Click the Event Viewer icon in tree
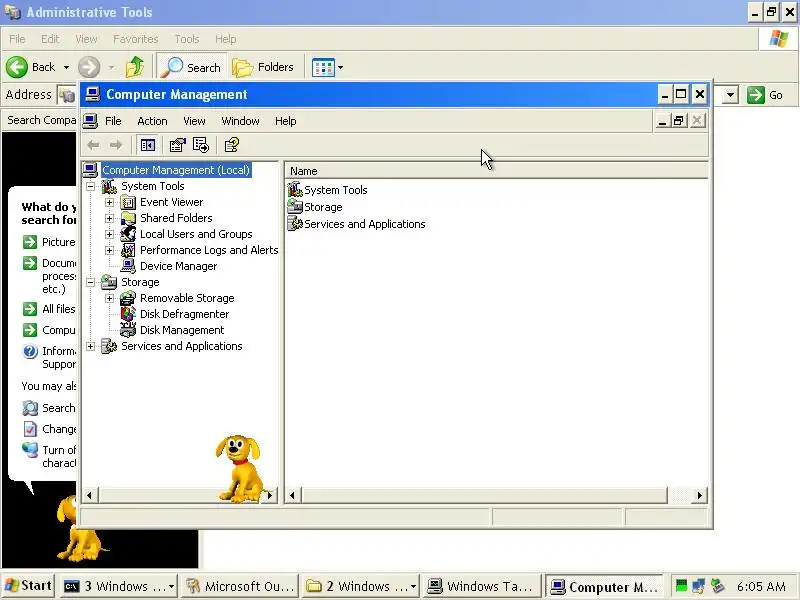The width and height of the screenshot is (800, 600). 128,203
